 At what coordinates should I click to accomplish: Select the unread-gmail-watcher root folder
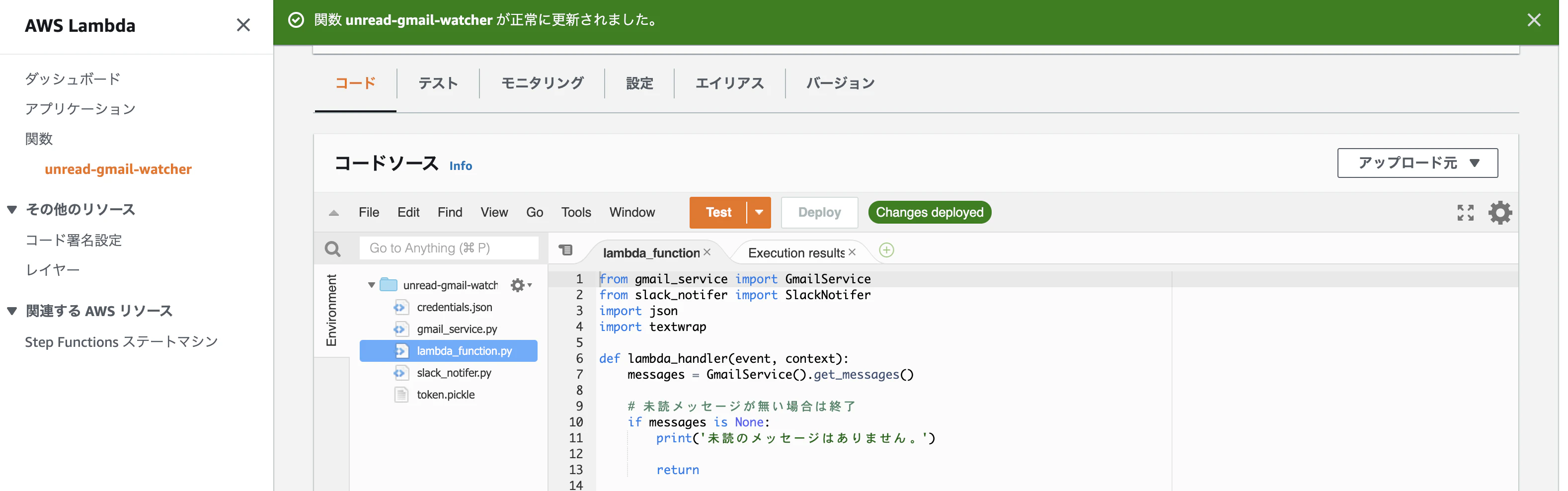[x=450, y=285]
